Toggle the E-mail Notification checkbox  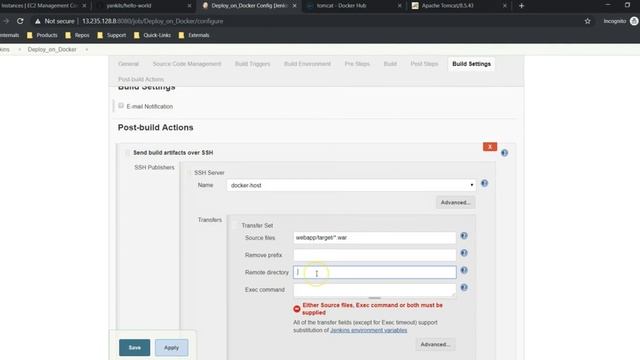[121, 106]
